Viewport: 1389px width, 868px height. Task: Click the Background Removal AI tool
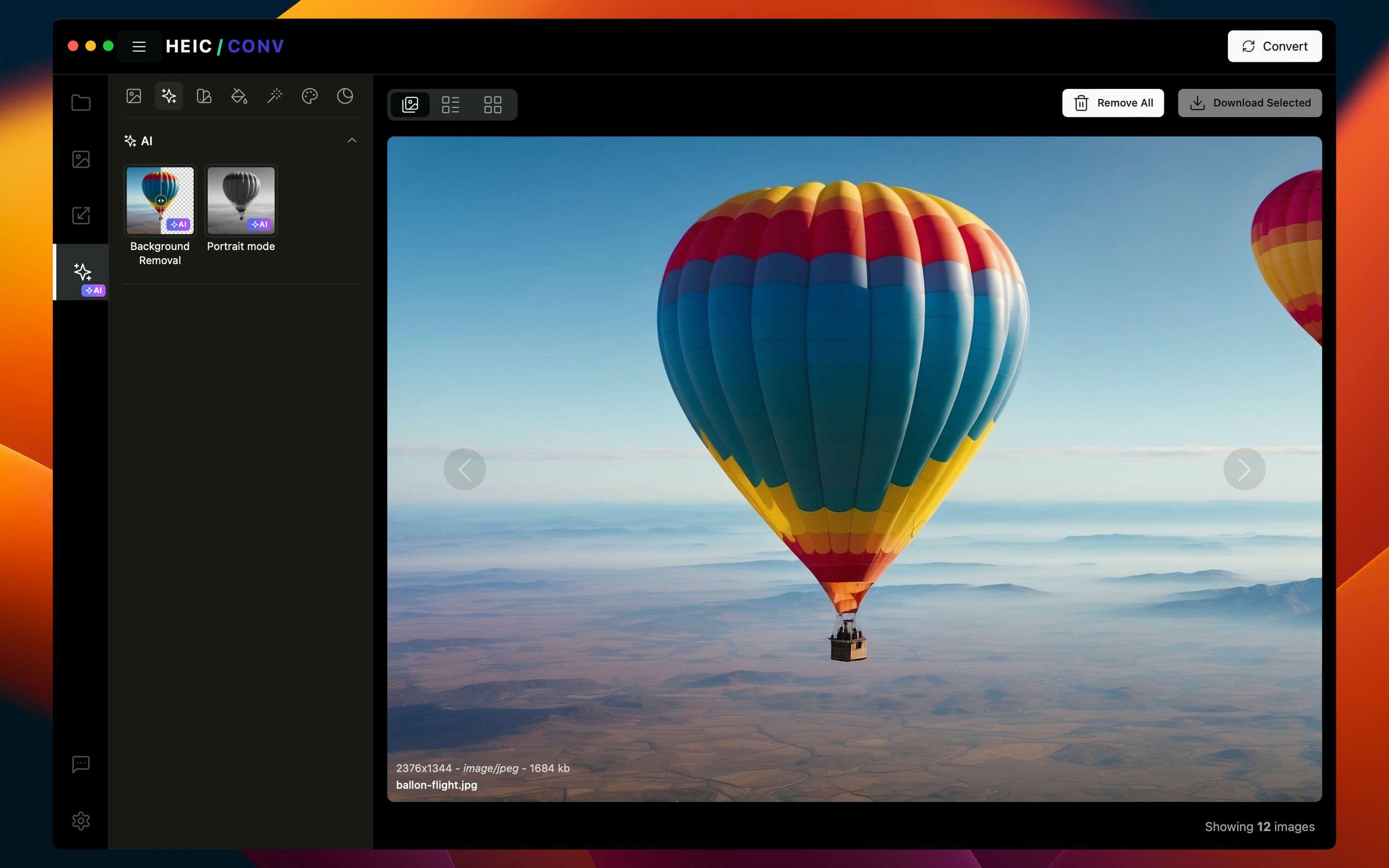pyautogui.click(x=160, y=200)
